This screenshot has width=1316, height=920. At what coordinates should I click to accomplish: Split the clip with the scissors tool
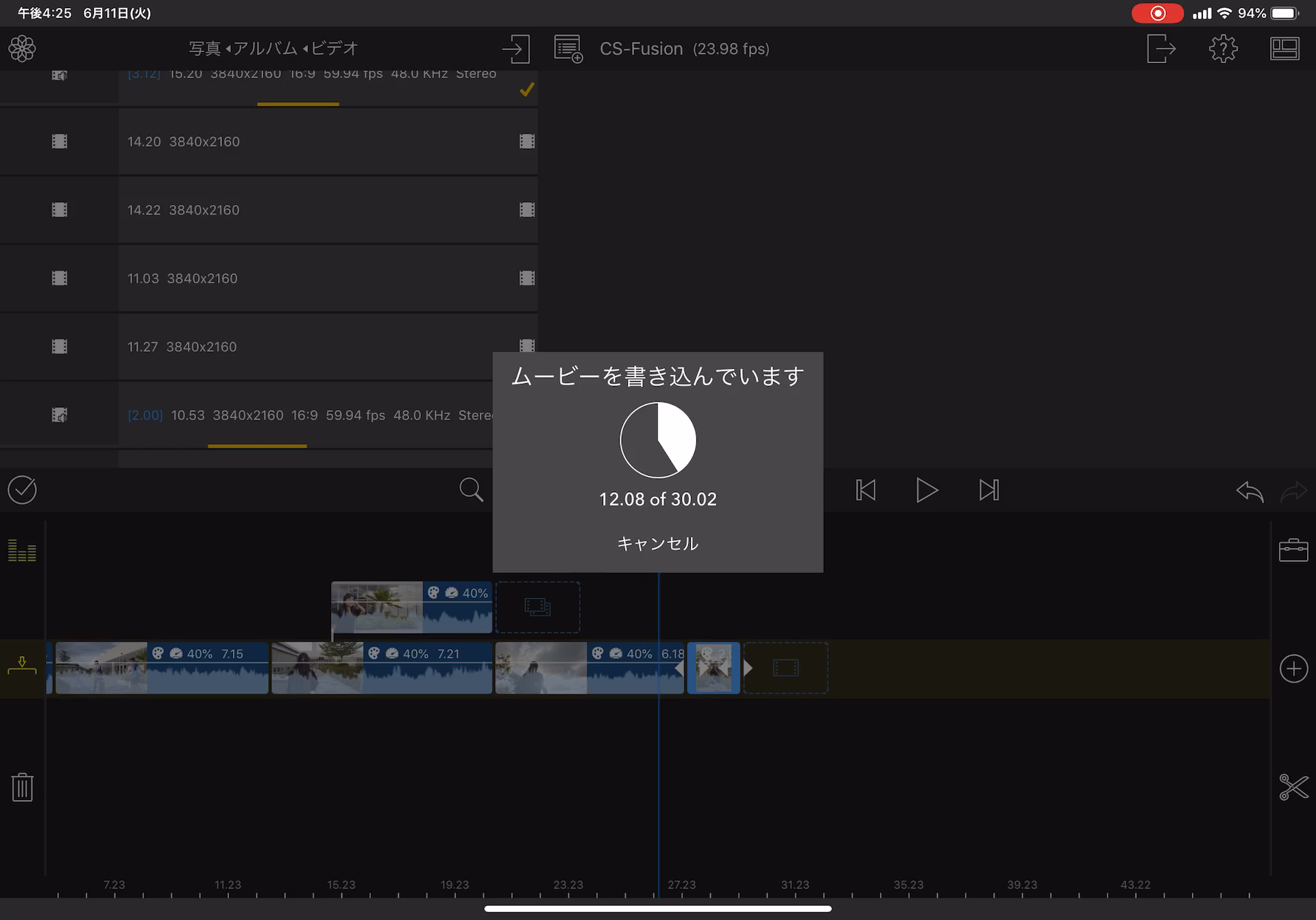(1293, 787)
